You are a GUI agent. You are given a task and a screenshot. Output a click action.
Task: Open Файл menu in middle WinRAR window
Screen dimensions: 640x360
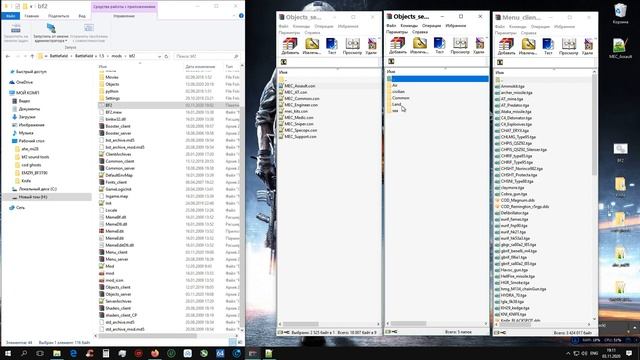click(x=391, y=26)
